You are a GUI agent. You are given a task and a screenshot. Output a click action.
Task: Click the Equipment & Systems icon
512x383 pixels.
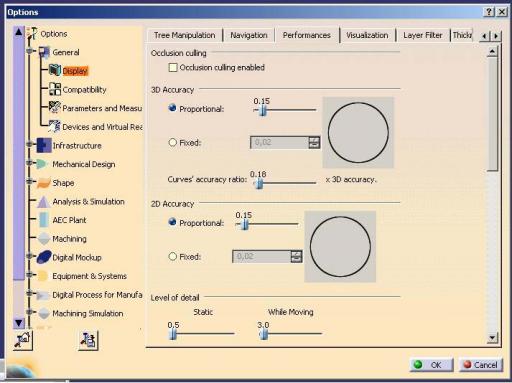click(43, 276)
